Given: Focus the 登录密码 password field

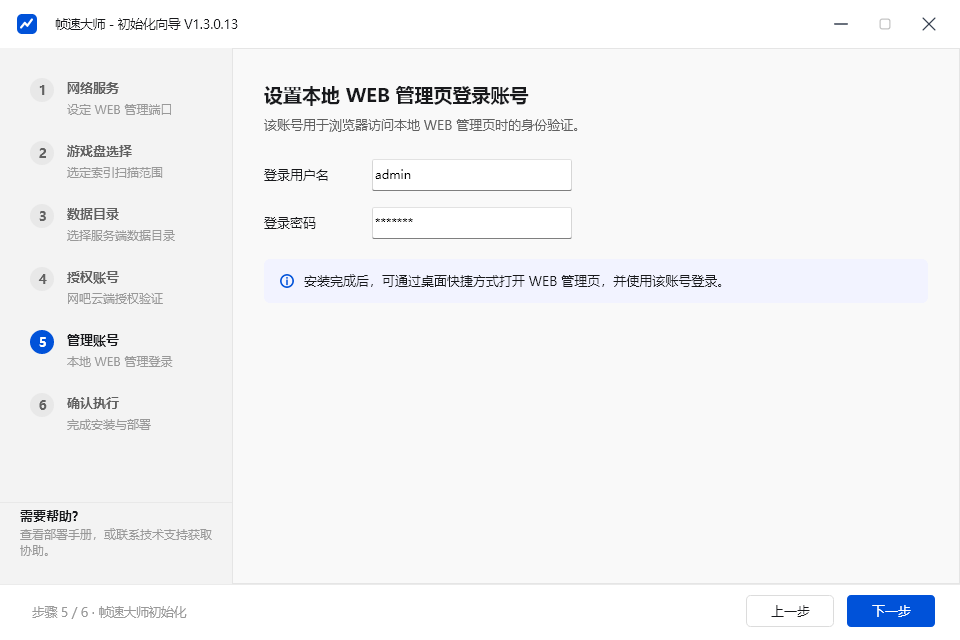Looking at the screenshot, I should click(471, 223).
